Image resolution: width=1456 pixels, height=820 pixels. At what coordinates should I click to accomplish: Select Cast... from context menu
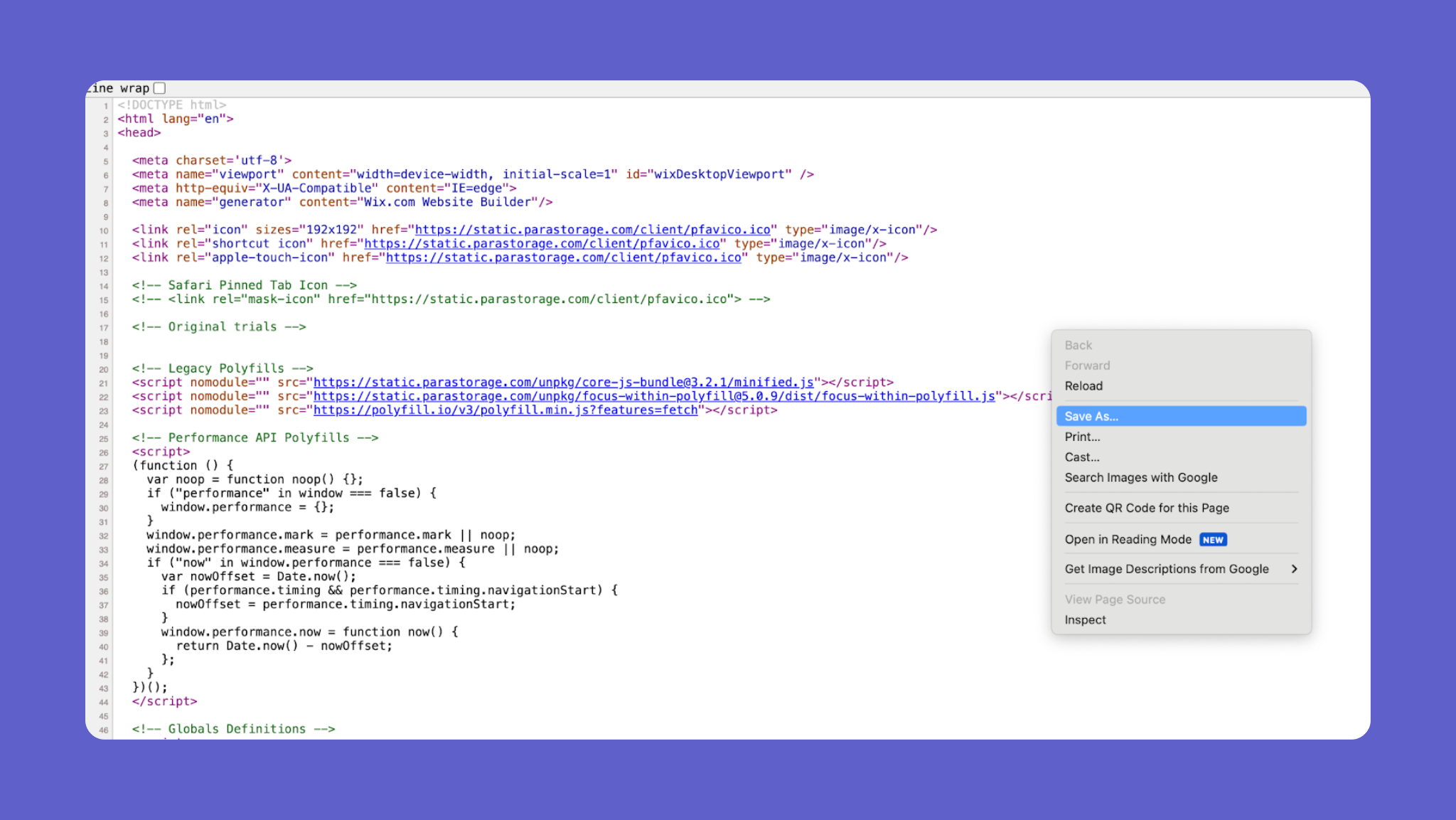pyautogui.click(x=1181, y=457)
